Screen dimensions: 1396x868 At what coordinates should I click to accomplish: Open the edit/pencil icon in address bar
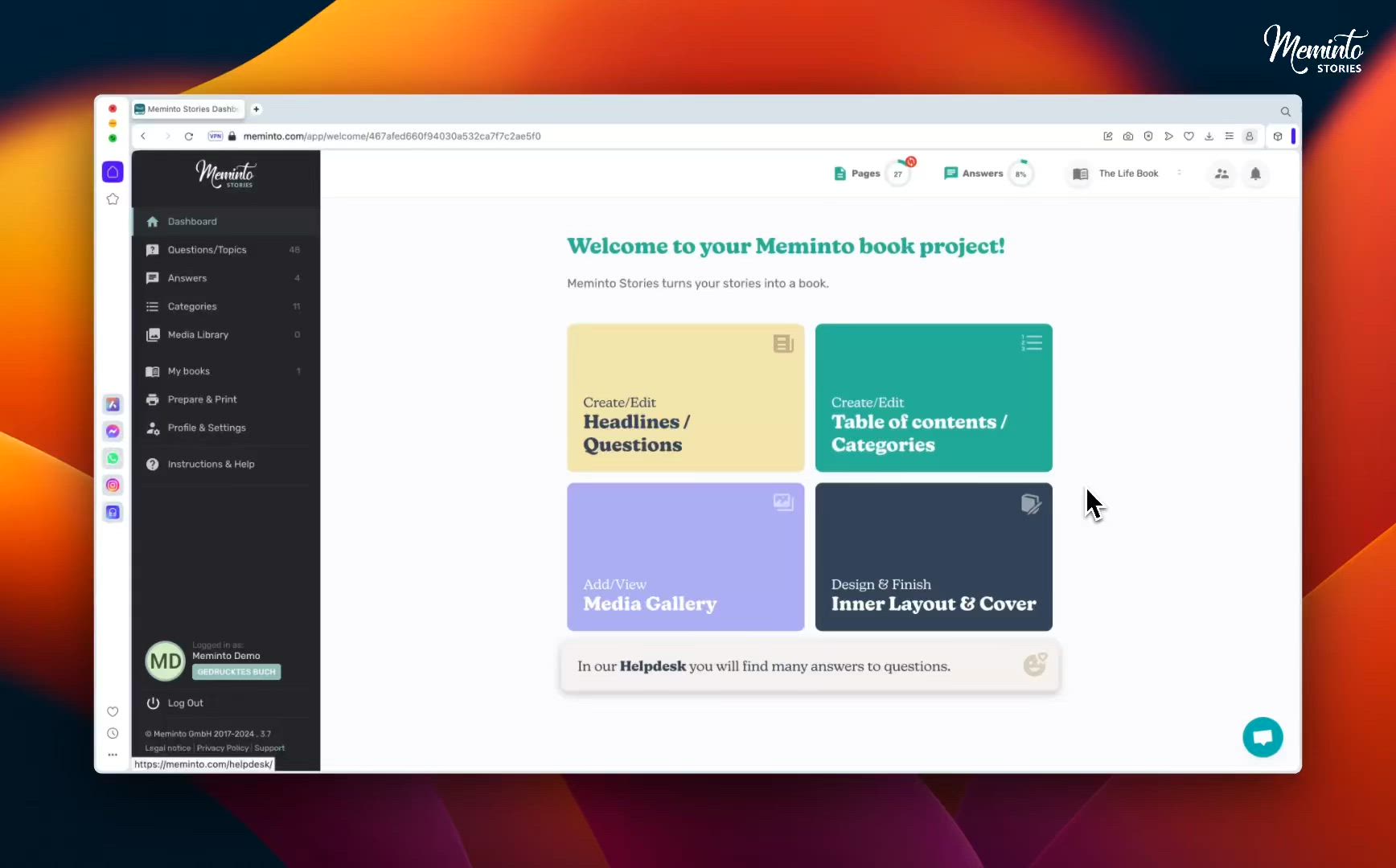[x=1108, y=136]
